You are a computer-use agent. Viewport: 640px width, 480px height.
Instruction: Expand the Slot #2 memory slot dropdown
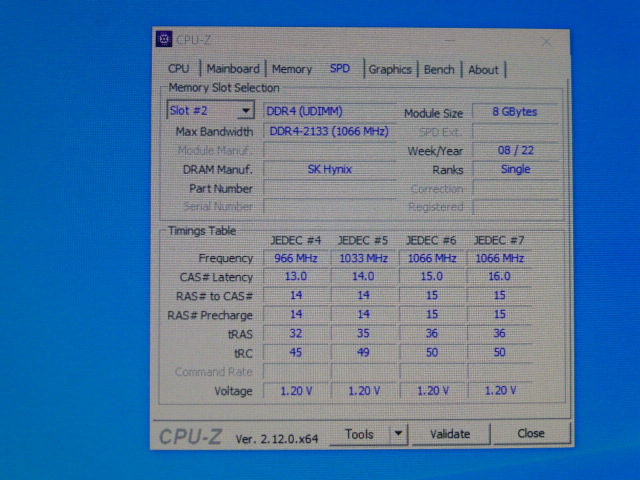246,111
